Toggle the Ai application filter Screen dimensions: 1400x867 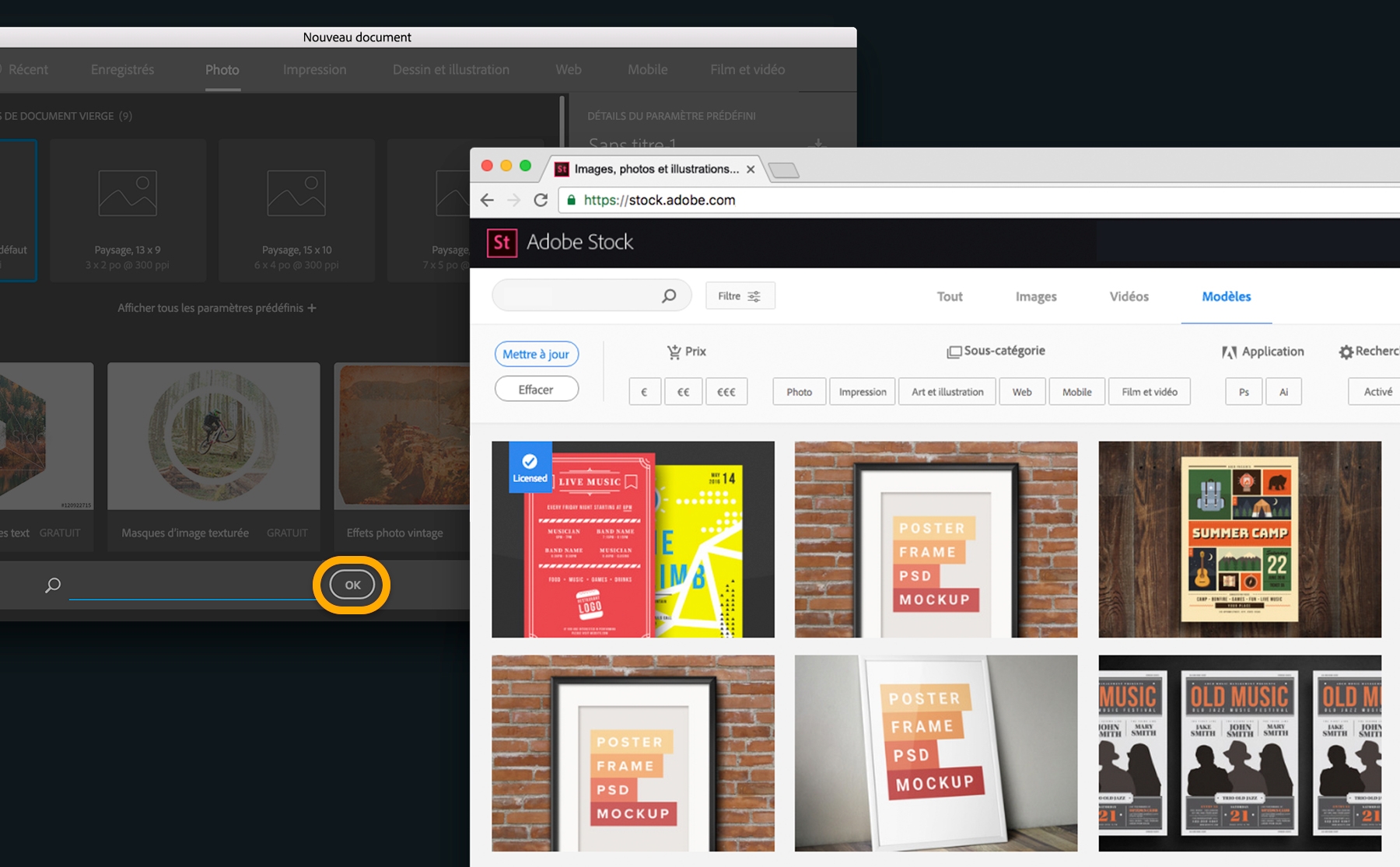point(1283,391)
